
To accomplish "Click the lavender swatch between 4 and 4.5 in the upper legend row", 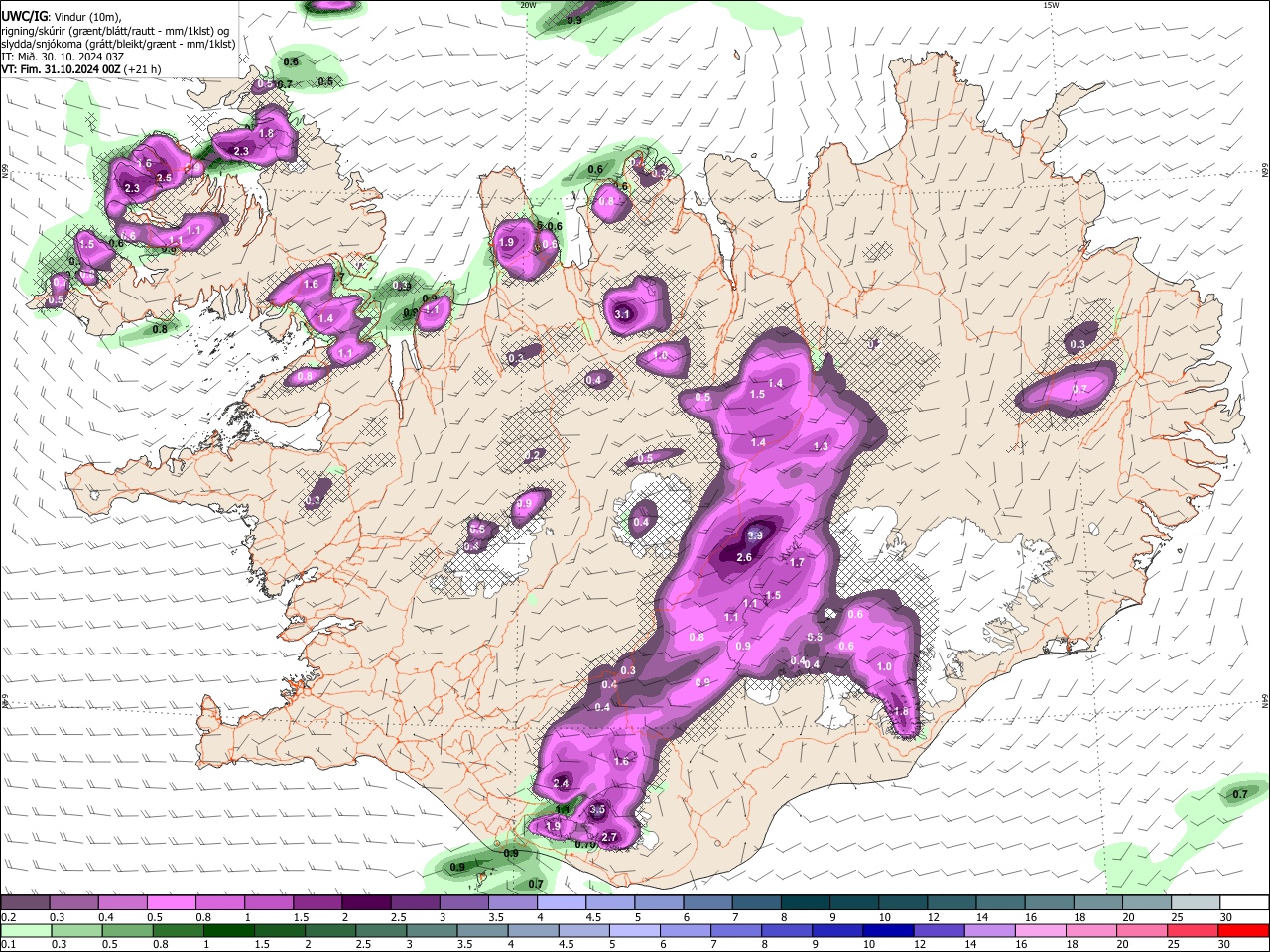I will click(x=560, y=902).
